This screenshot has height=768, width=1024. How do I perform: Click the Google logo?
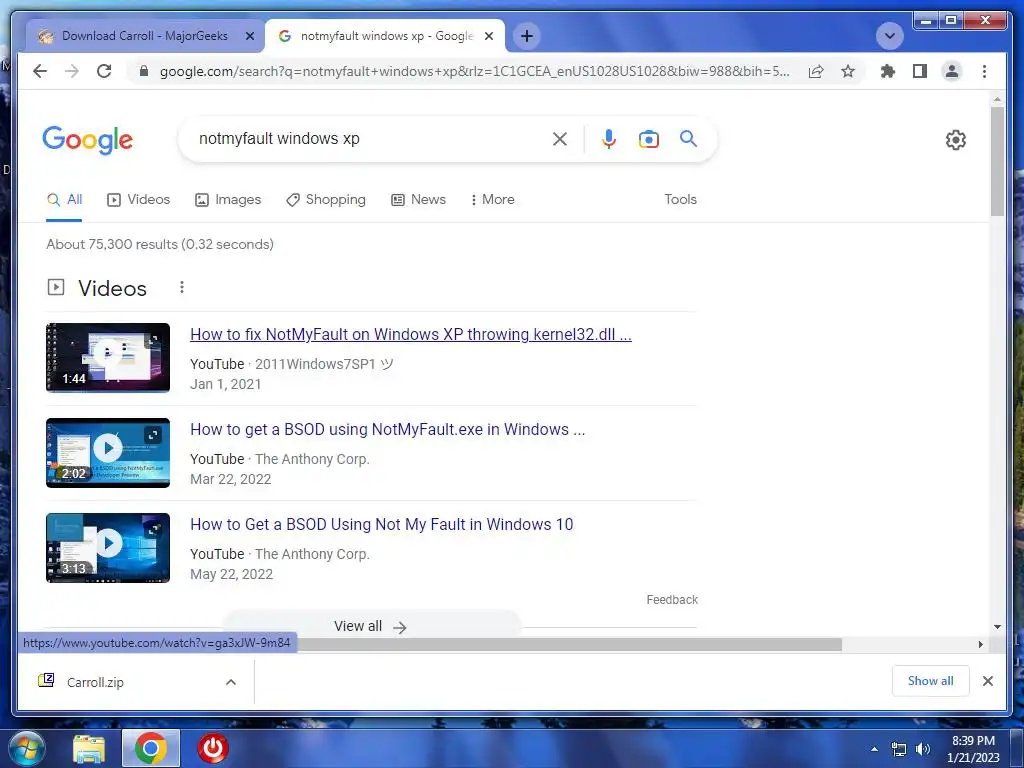pyautogui.click(x=88, y=140)
